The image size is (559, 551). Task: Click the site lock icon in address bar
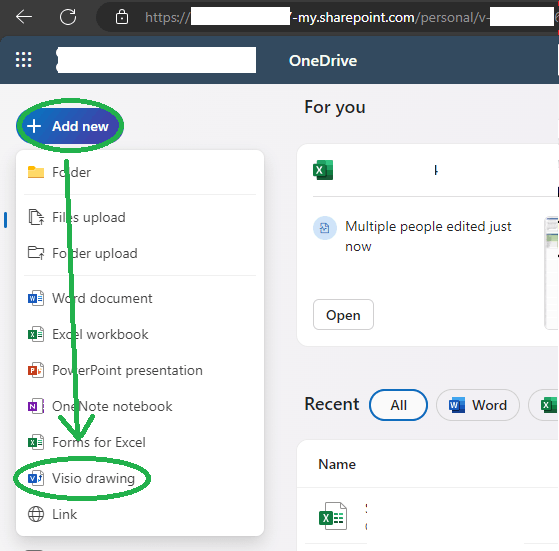[x=122, y=17]
